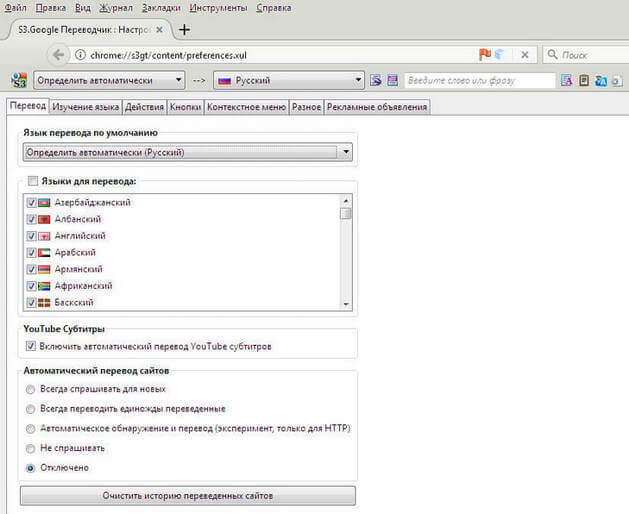Select Автоматическое обнаружение и перевод radio

(30, 429)
